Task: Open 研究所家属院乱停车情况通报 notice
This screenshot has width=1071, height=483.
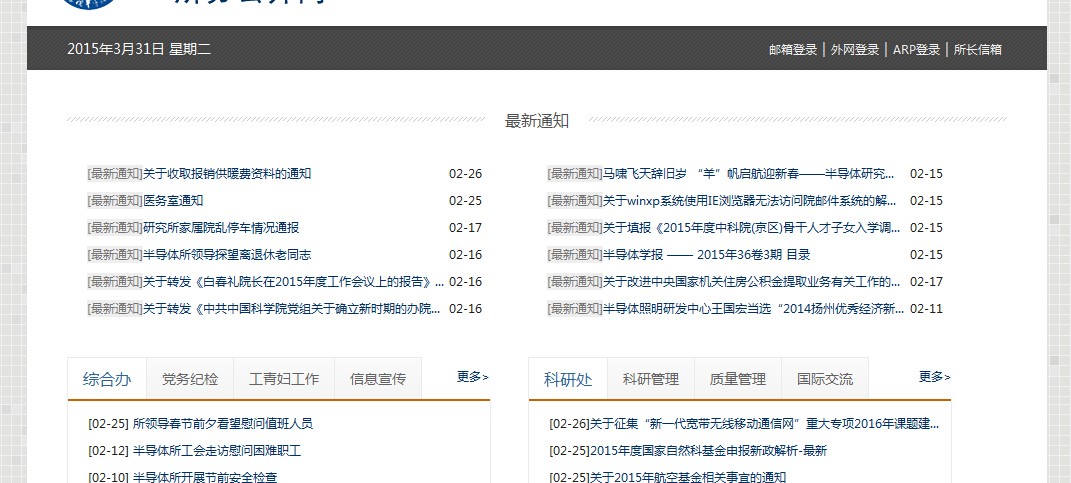Action: tap(221, 228)
